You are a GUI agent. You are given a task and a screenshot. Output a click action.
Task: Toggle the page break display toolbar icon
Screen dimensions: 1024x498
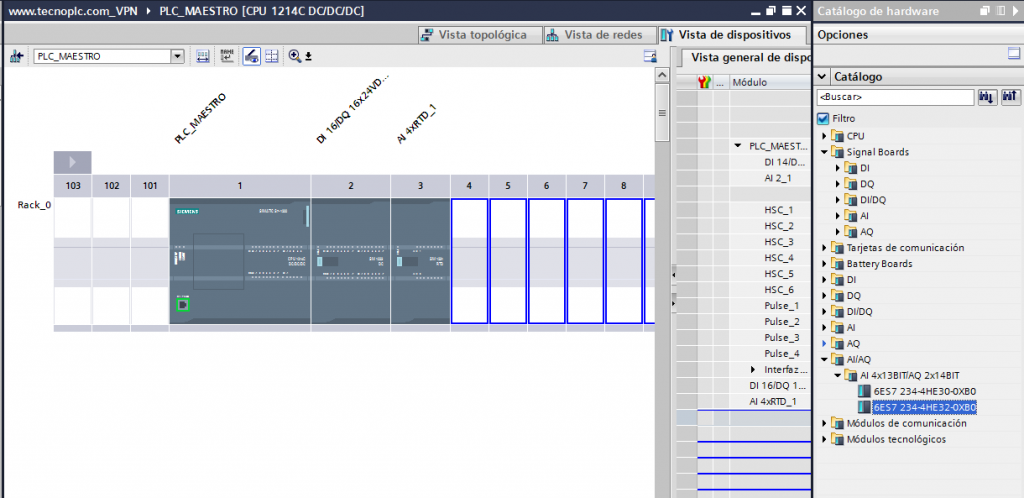click(x=271, y=57)
